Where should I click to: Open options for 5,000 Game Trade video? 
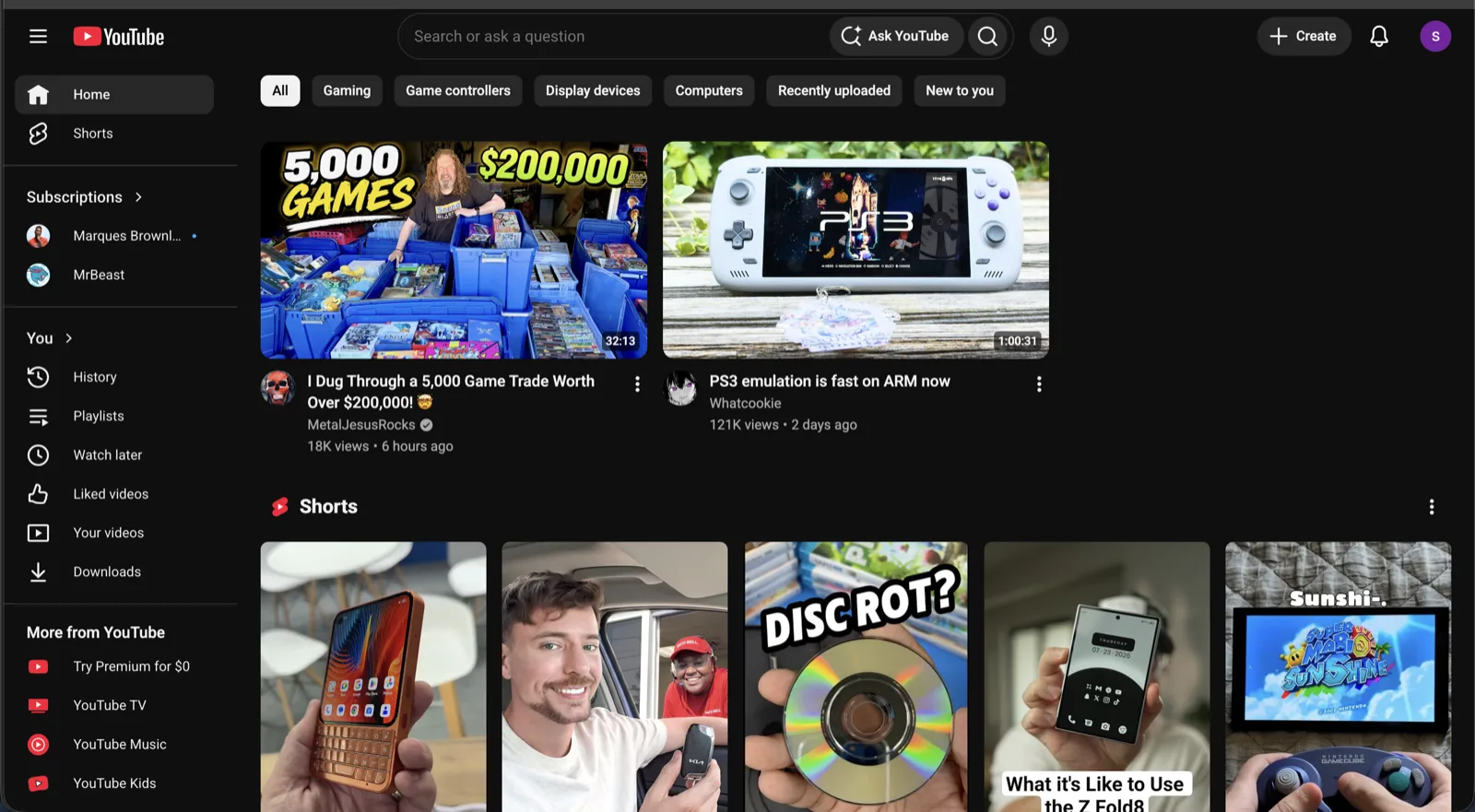(x=637, y=384)
